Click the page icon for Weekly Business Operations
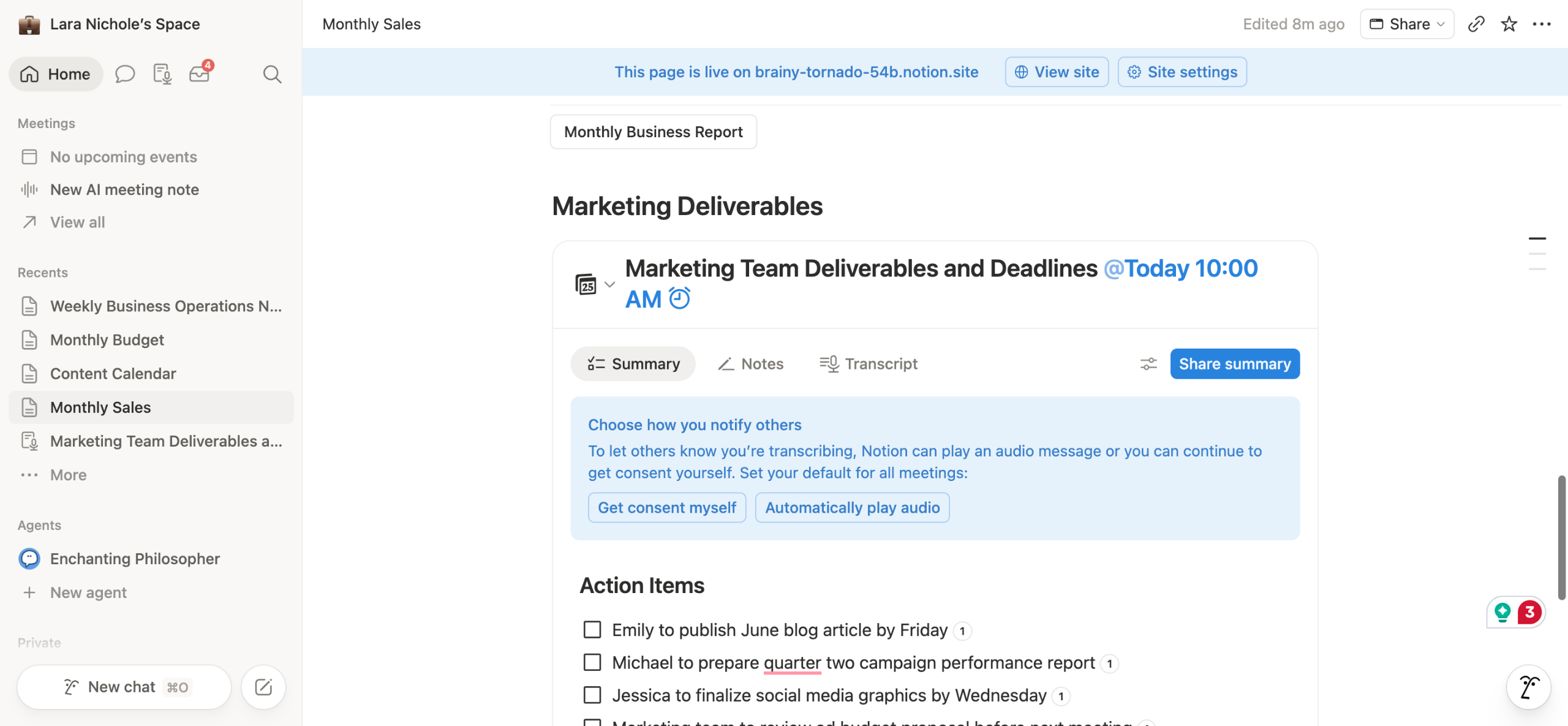Image resolution: width=1568 pixels, height=726 pixels. click(29, 306)
